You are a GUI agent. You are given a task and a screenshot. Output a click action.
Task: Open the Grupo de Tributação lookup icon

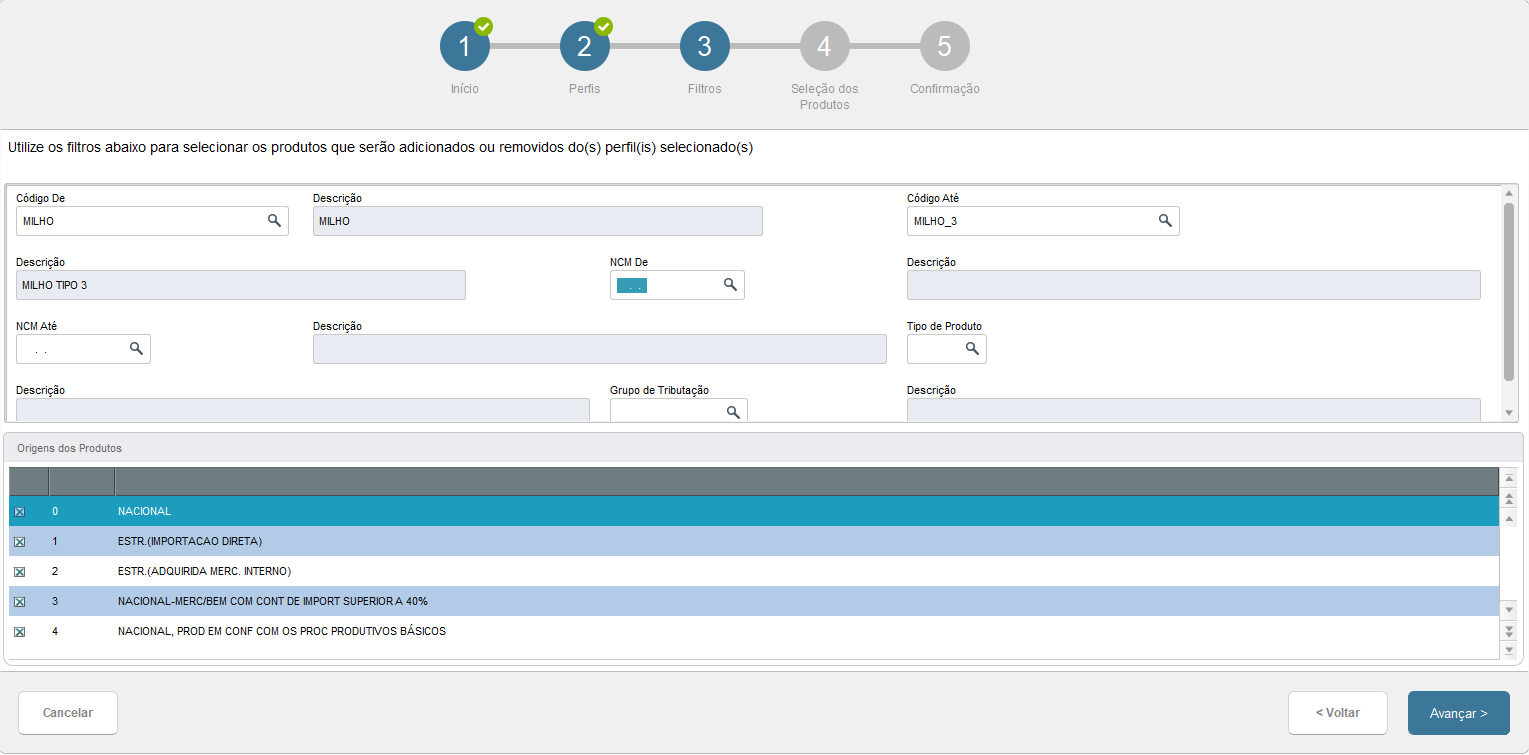coord(733,412)
